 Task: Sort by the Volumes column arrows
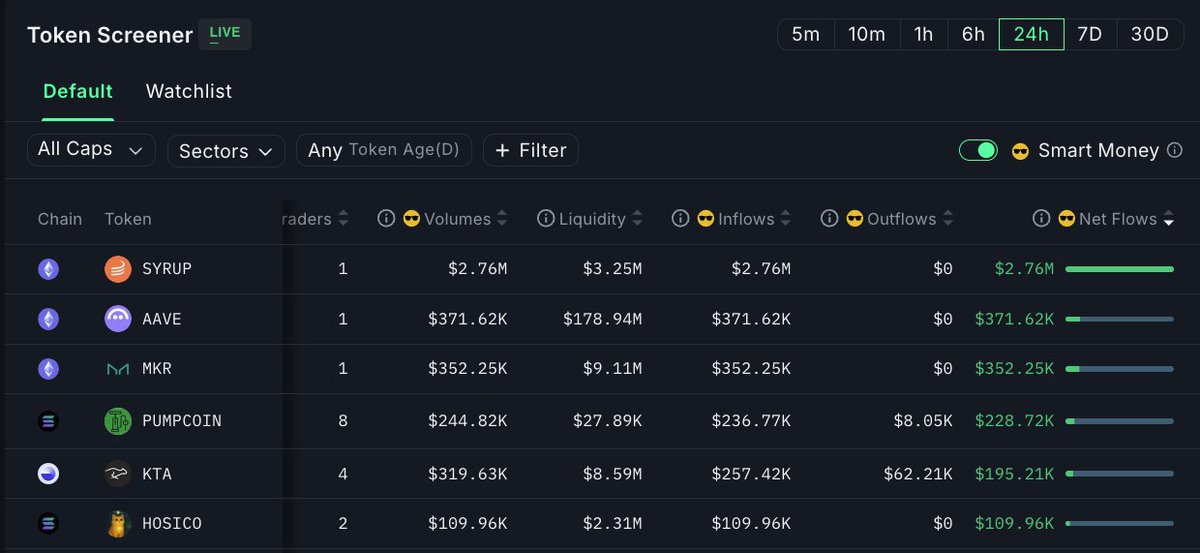coord(502,218)
